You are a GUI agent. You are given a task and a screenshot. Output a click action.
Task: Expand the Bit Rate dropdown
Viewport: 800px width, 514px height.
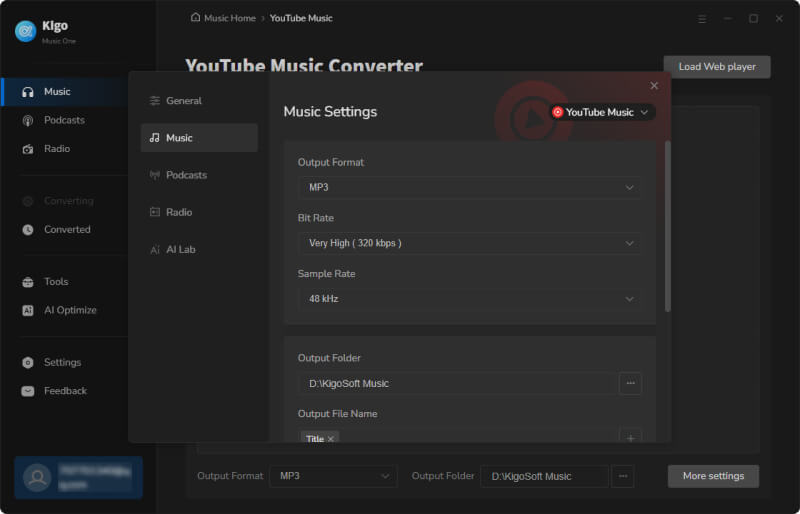pos(469,243)
